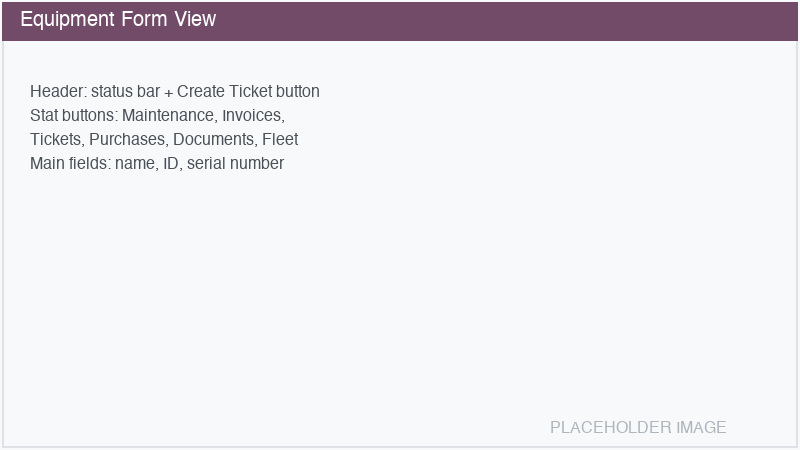
Task: Select the word 'Fleet'
Action: 280,140
